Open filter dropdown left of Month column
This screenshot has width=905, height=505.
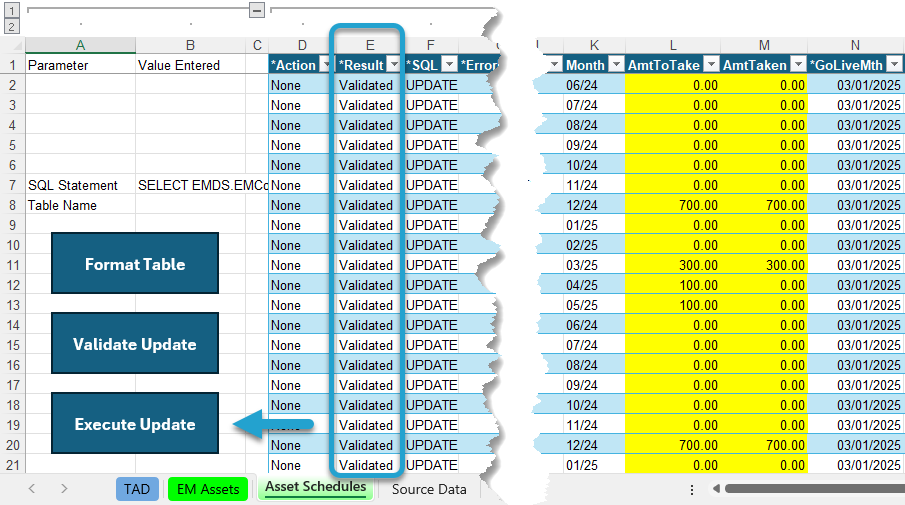pos(555,65)
